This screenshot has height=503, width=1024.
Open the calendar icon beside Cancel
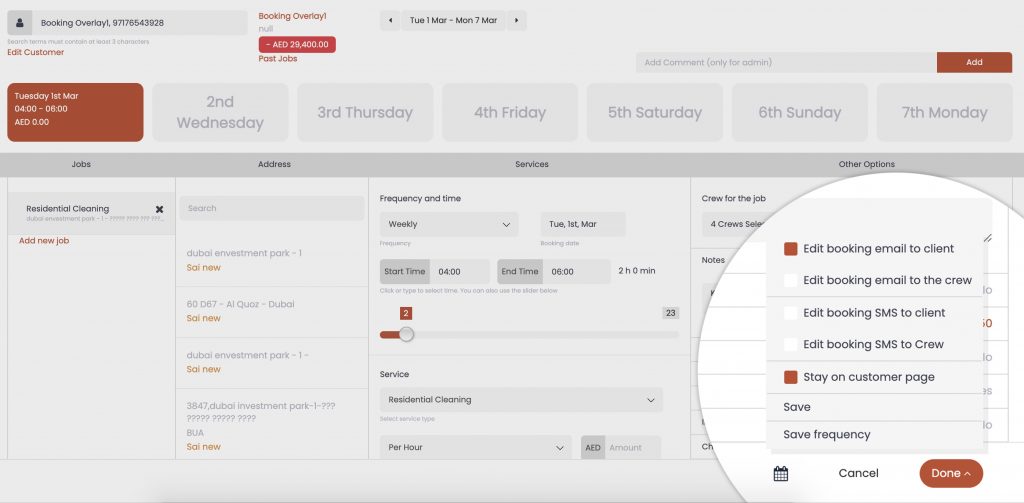pos(781,473)
